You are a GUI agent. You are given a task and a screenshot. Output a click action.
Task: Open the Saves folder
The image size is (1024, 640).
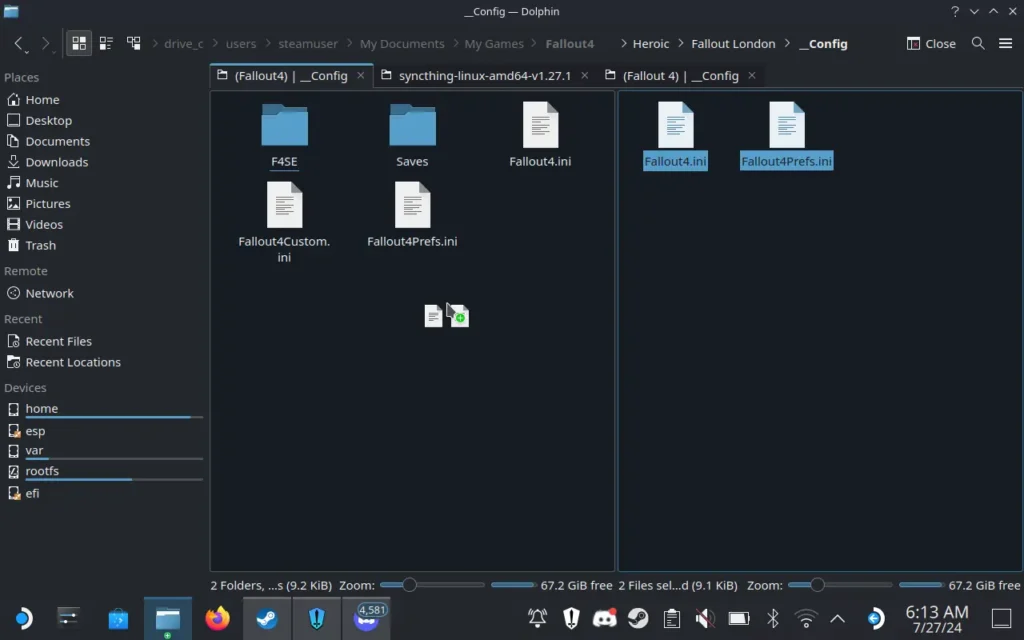[x=412, y=136]
